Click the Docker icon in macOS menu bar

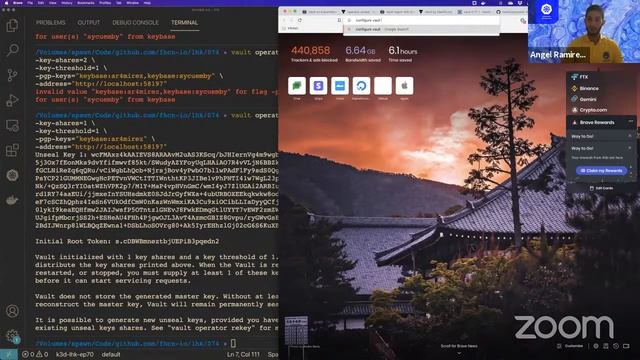point(483,3)
